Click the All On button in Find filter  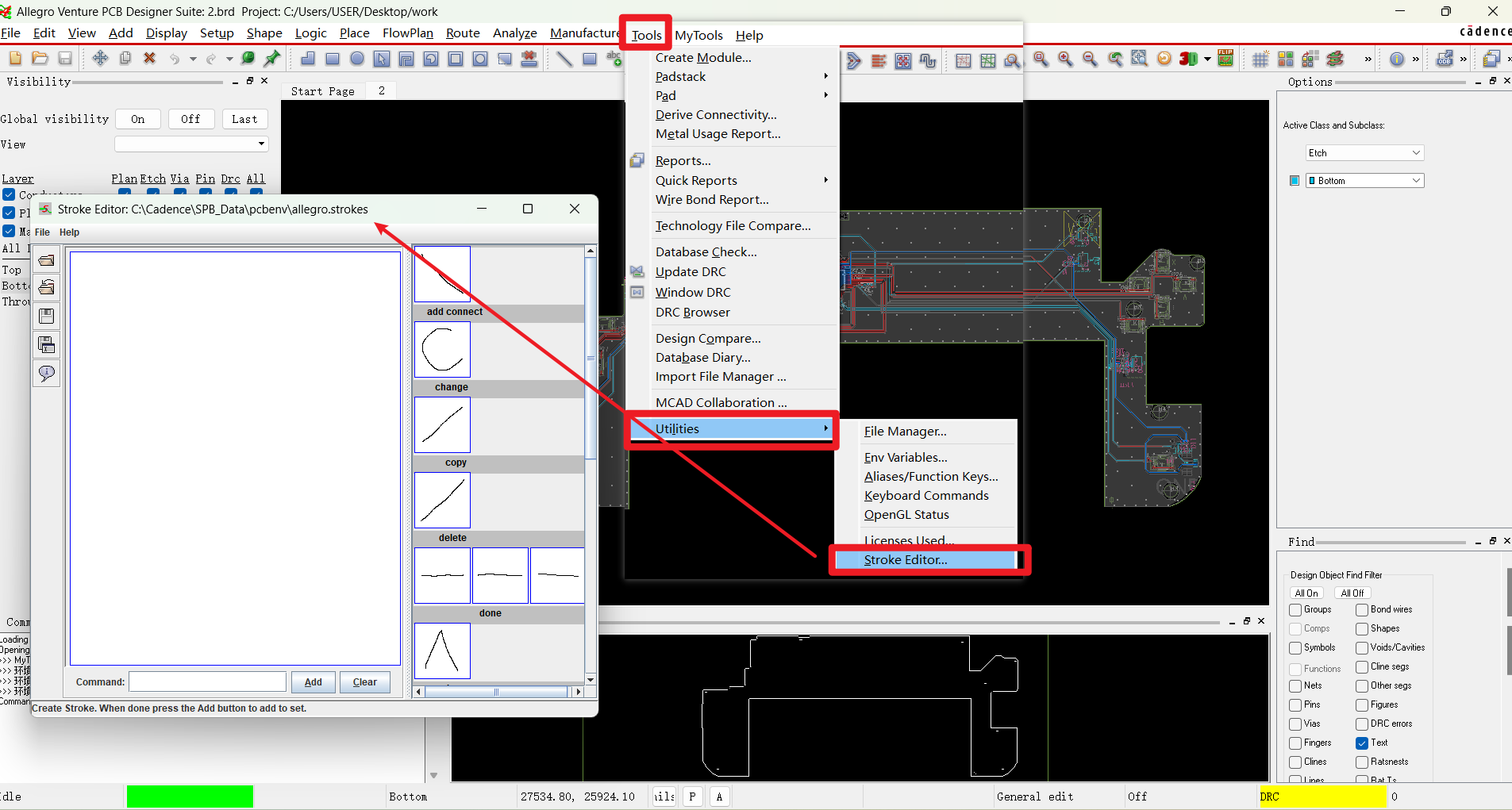click(x=1306, y=593)
